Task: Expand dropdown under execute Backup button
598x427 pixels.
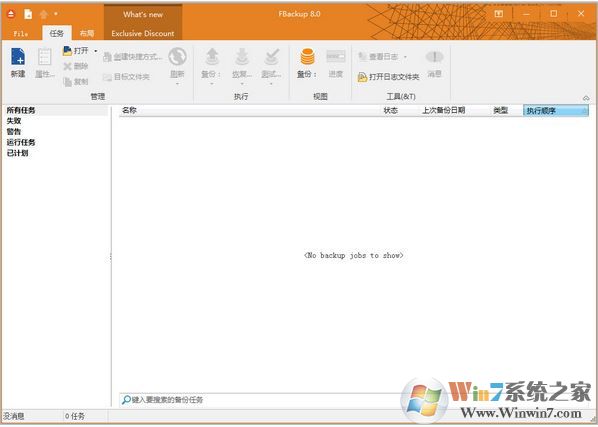Action: click(212, 83)
